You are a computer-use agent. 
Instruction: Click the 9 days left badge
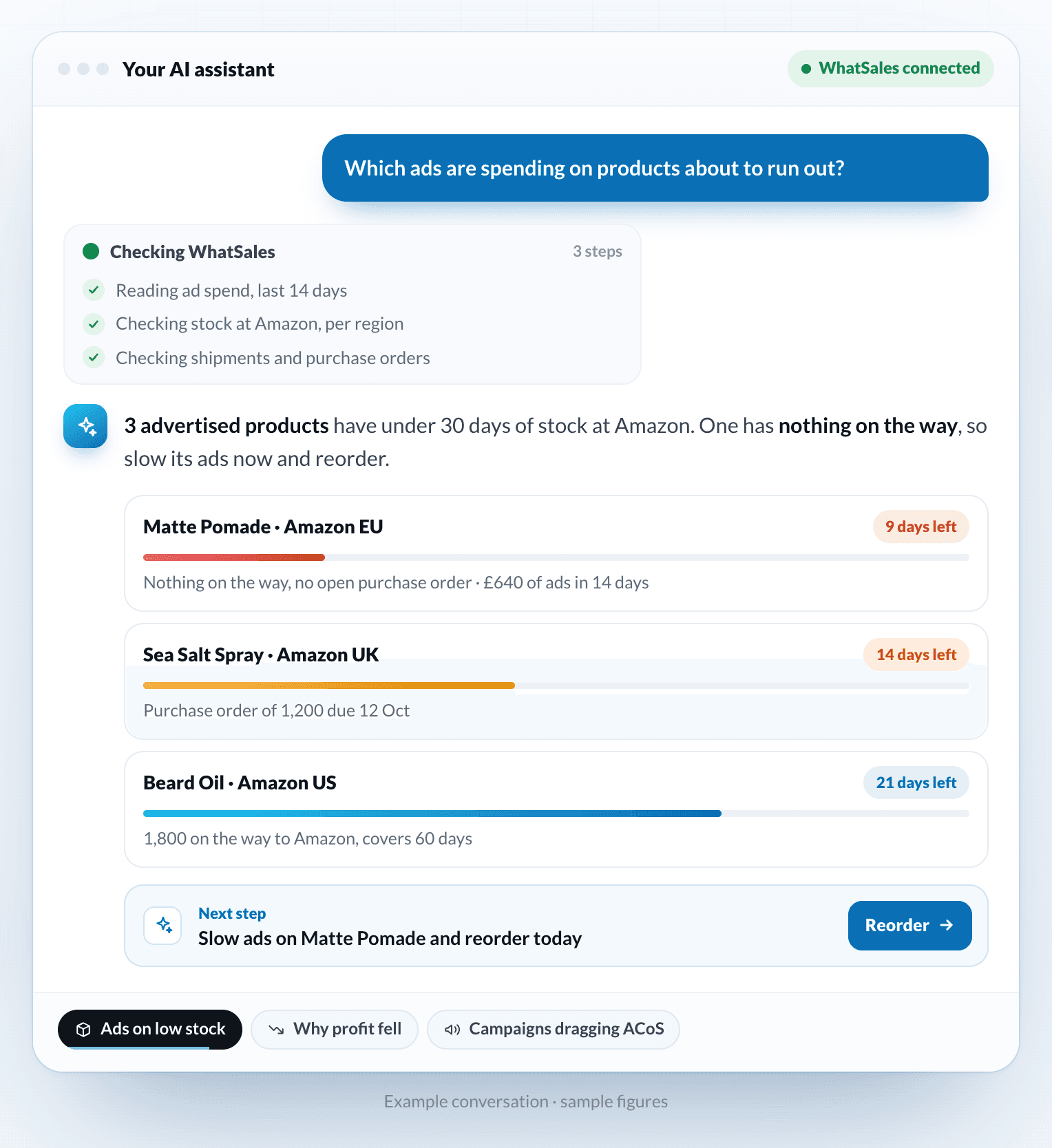click(921, 527)
